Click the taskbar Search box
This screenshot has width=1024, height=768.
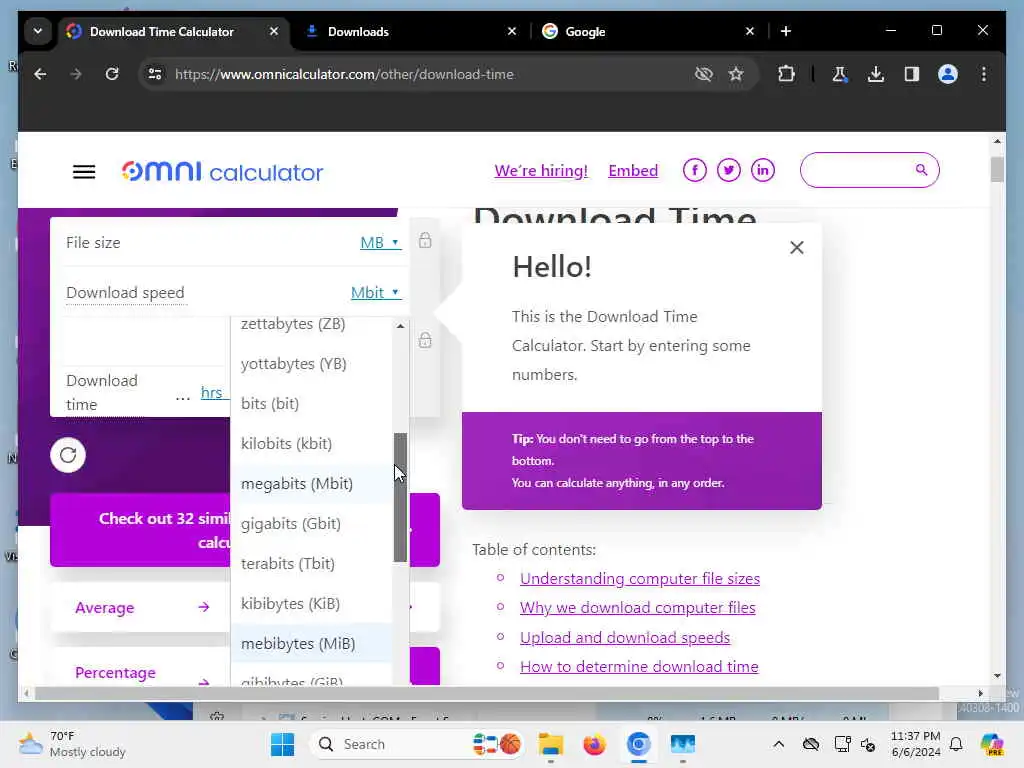coord(418,744)
